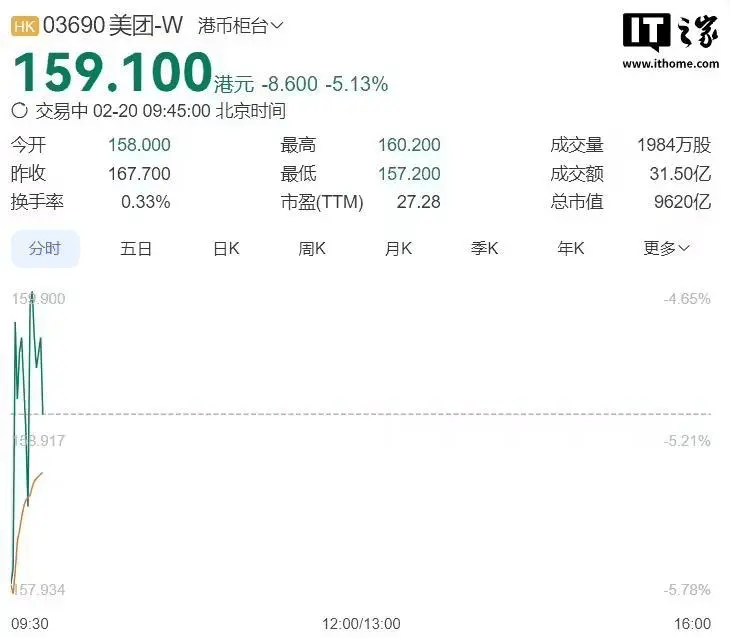Click the 今开 value 158.000
The width and height of the screenshot is (730, 638).
click(139, 145)
